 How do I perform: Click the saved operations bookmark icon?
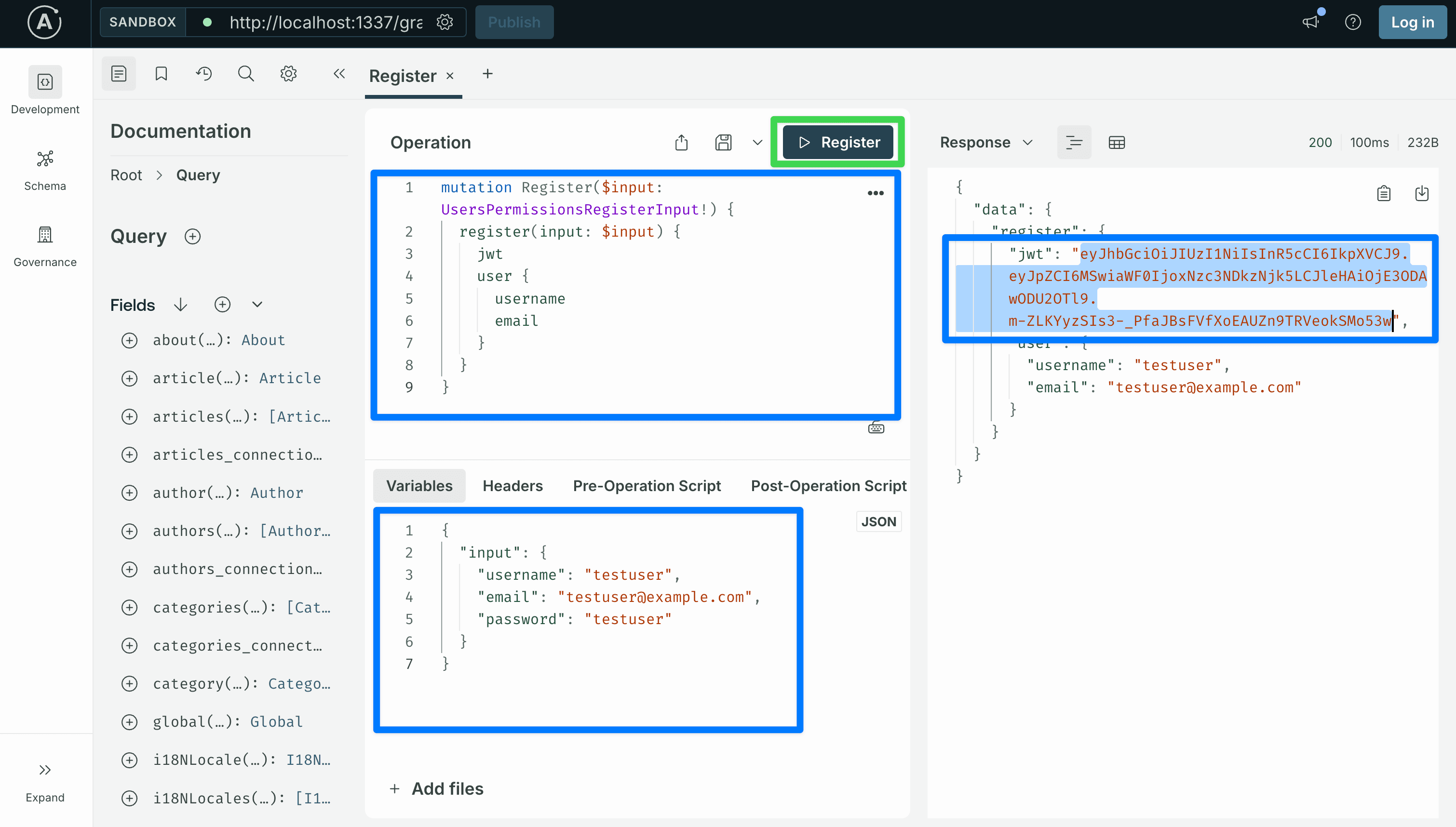point(162,74)
